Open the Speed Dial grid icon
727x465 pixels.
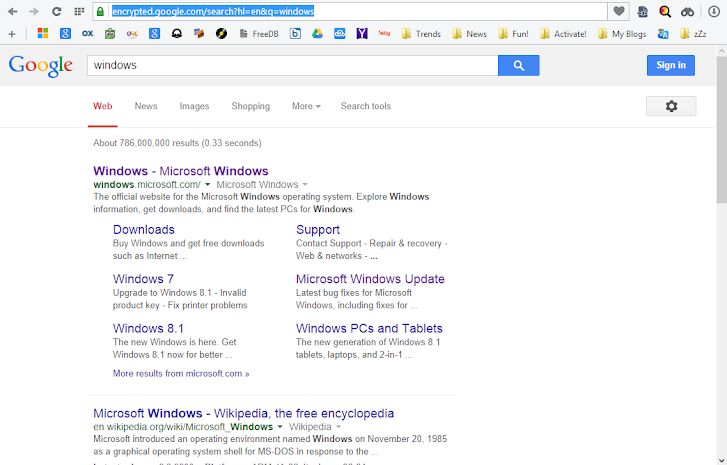(x=79, y=12)
